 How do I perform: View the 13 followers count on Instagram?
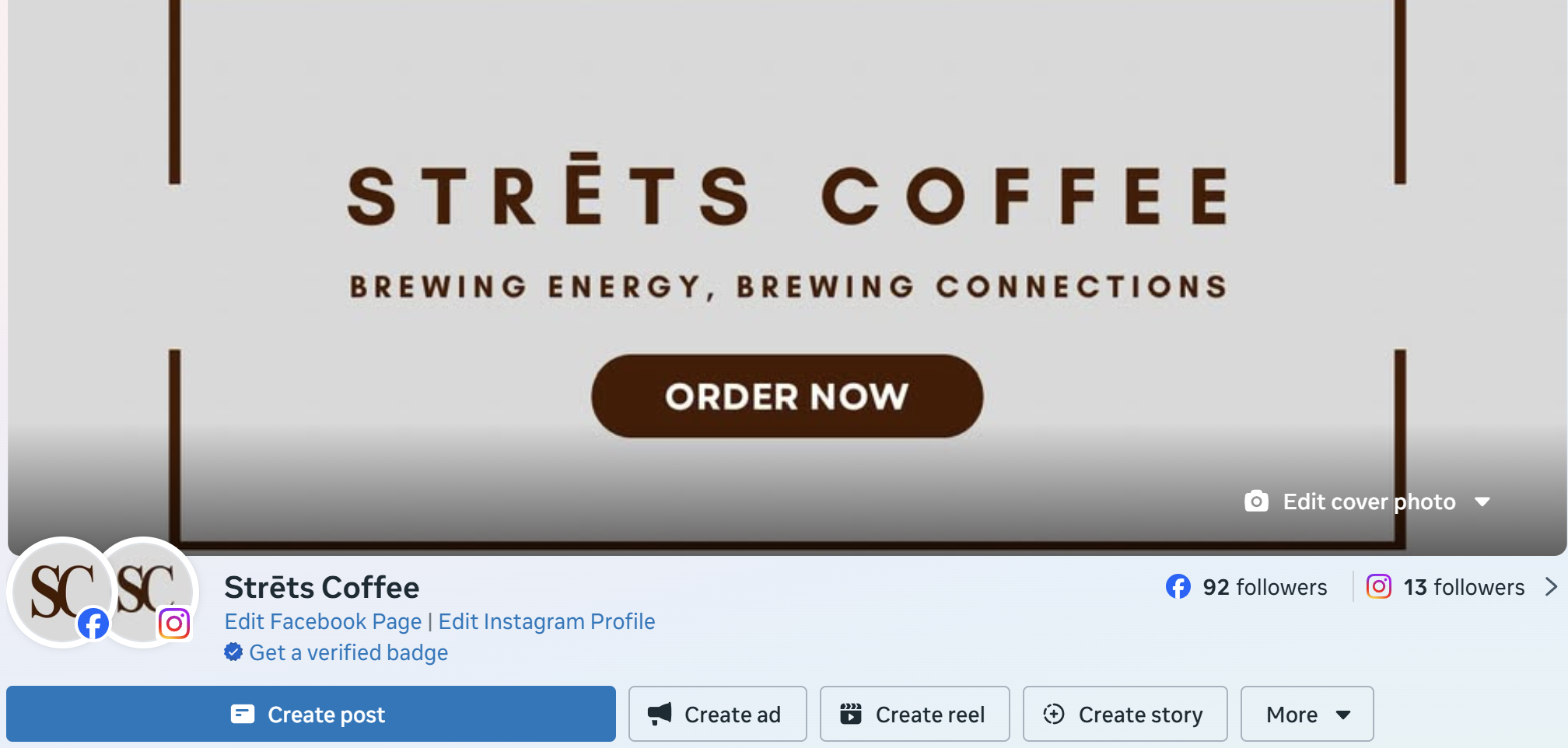1464,587
